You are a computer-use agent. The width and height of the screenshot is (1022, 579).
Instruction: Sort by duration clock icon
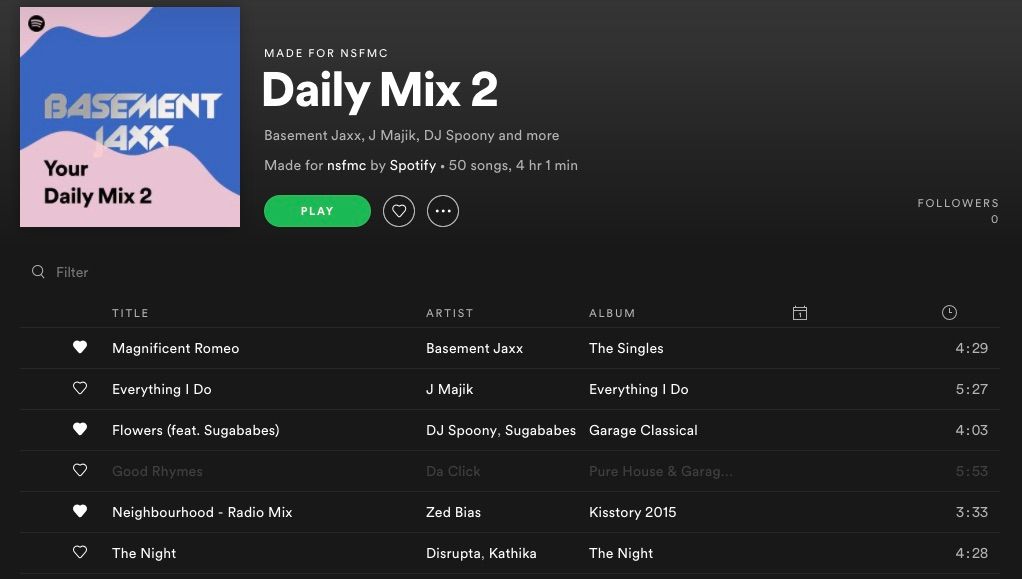(x=949, y=312)
